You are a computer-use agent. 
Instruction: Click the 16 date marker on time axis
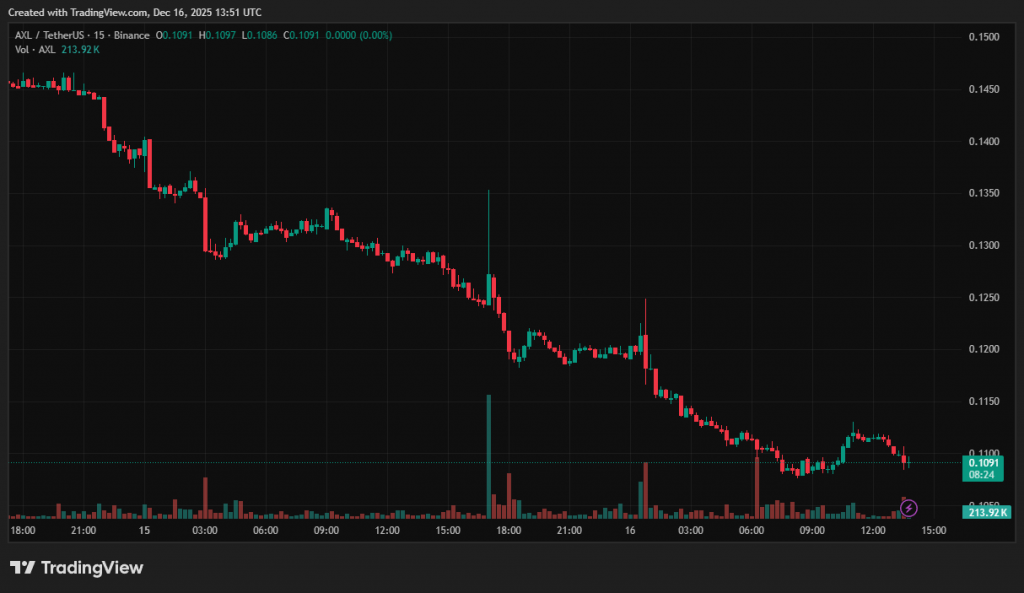click(x=630, y=530)
